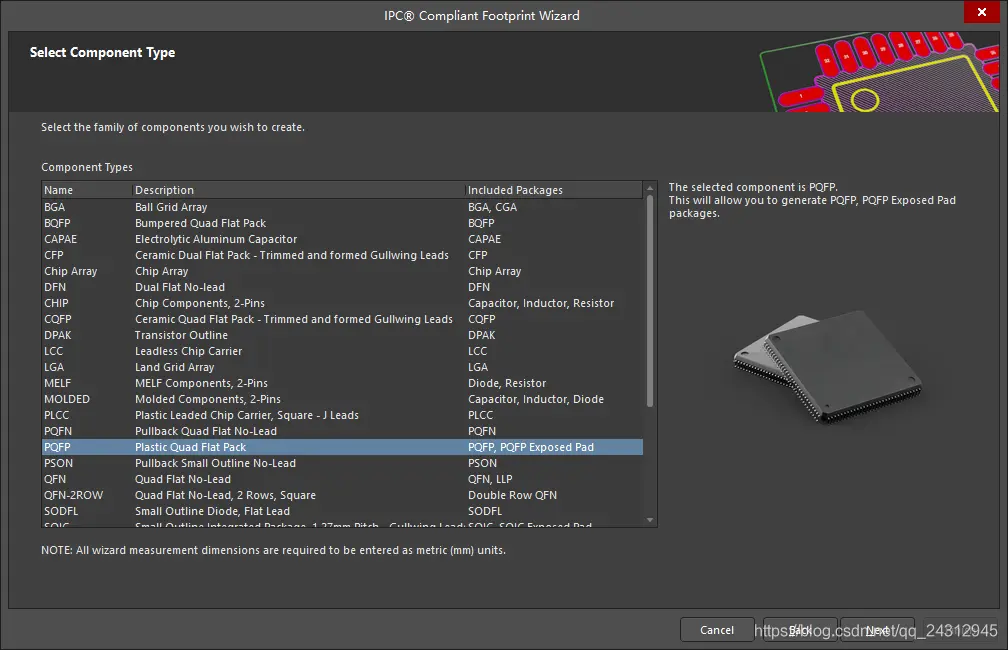Select the MELF Components, 2-Pins row
The width and height of the screenshot is (1008, 650).
(342, 383)
